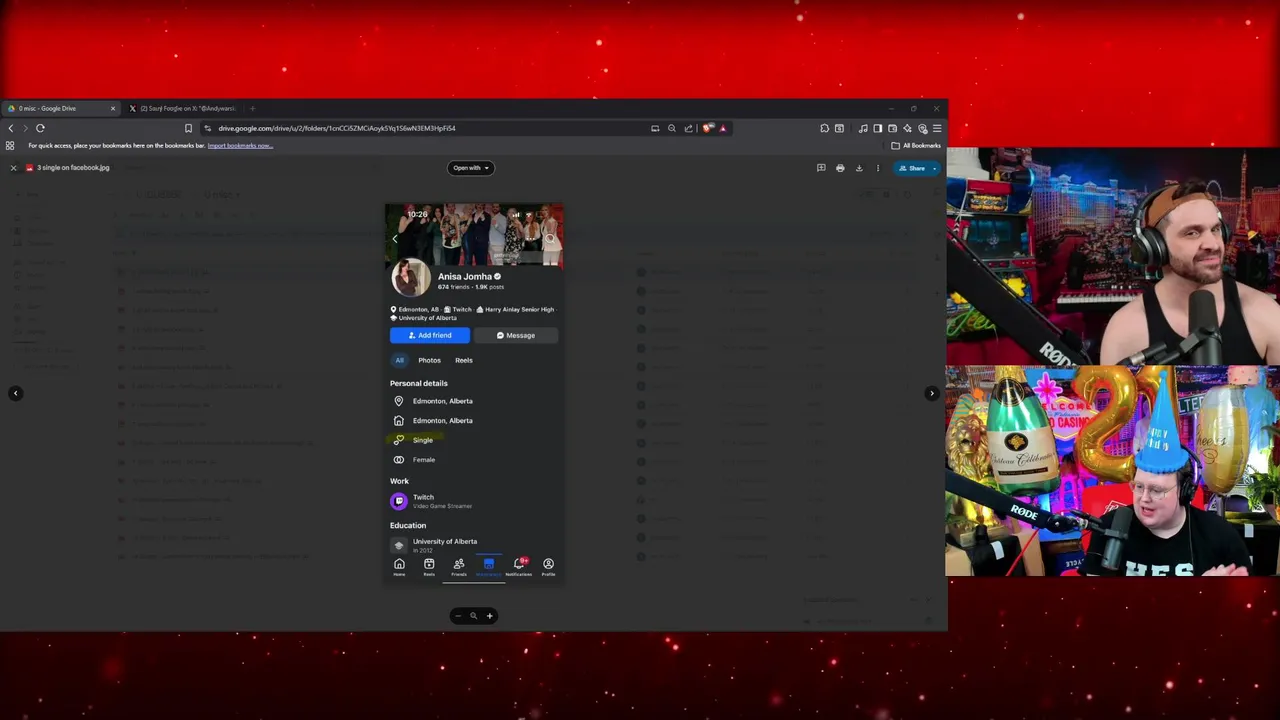Select the All tab in the profile

click(x=399, y=361)
